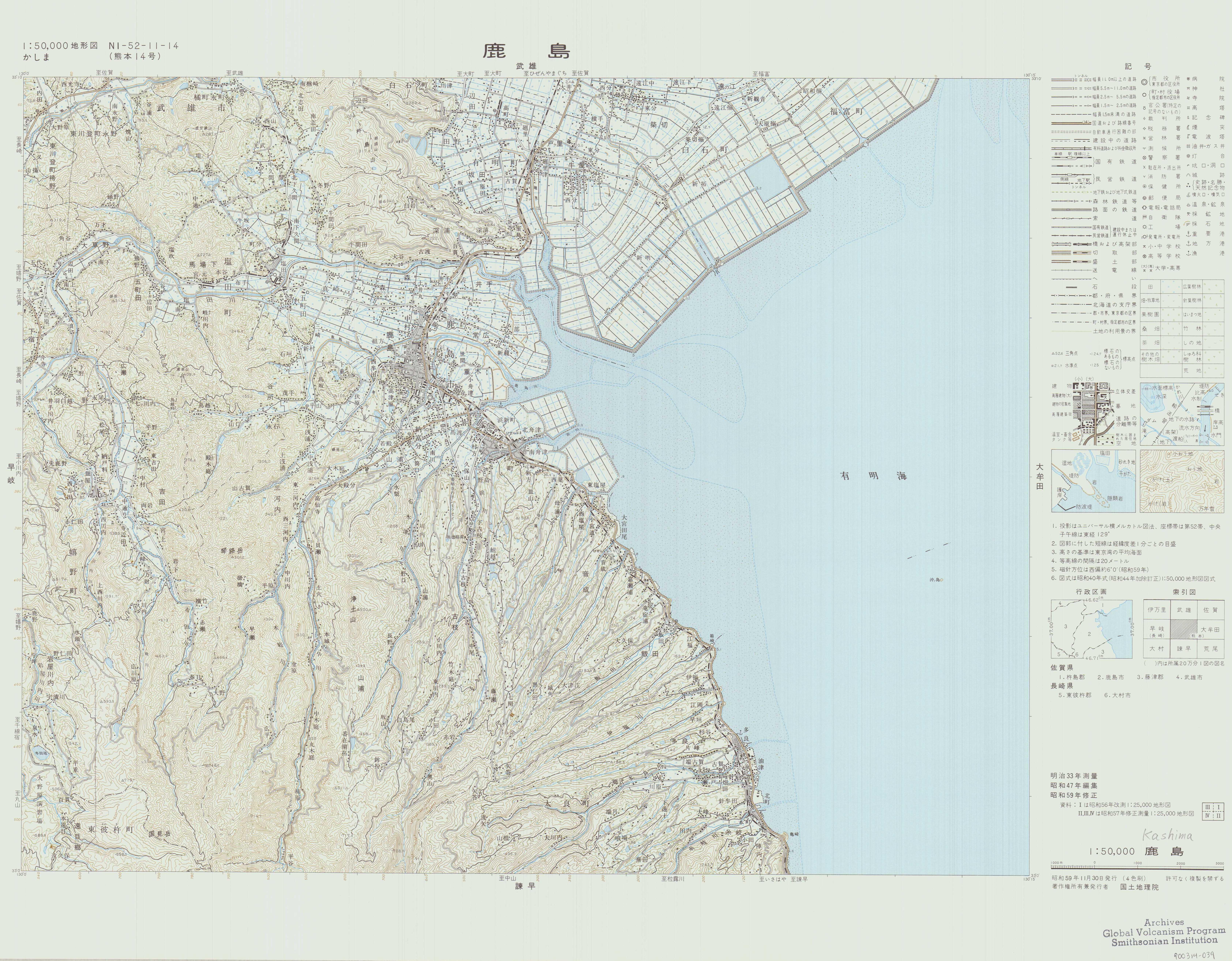Viewport: 1232px width, 961px height.
Task: Click the '高等学校' legend entry
Action: [1161, 256]
